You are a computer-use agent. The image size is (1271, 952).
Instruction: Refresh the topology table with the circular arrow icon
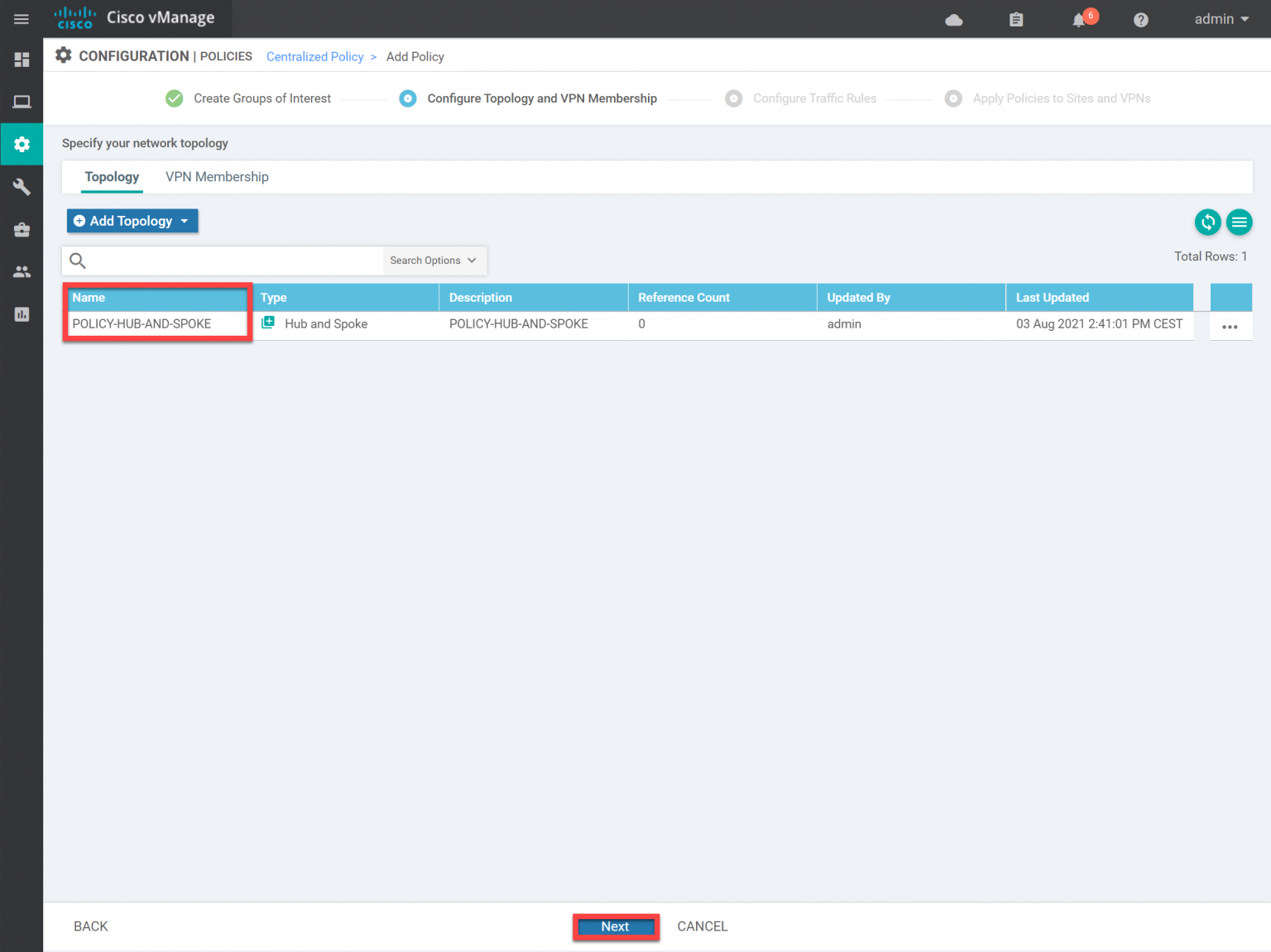(x=1207, y=222)
